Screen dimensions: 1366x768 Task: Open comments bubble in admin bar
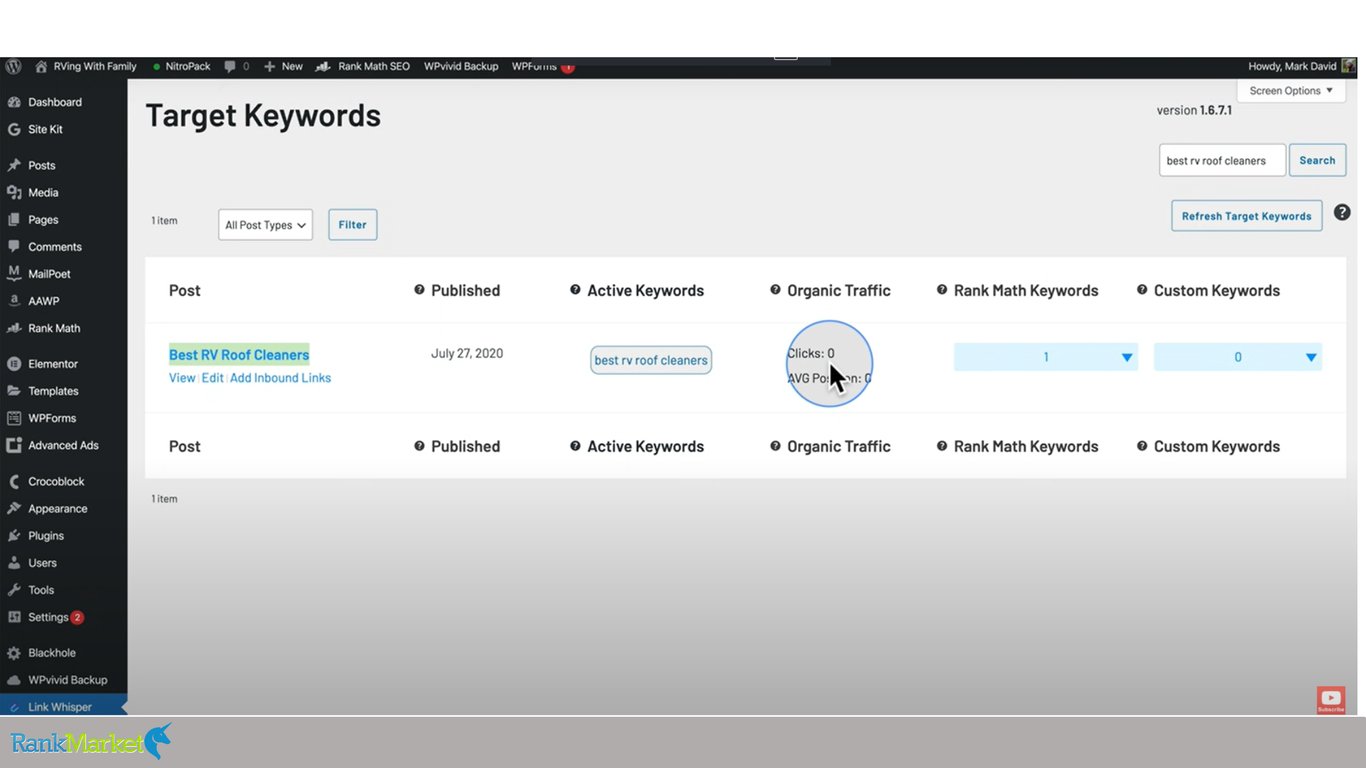(x=237, y=67)
